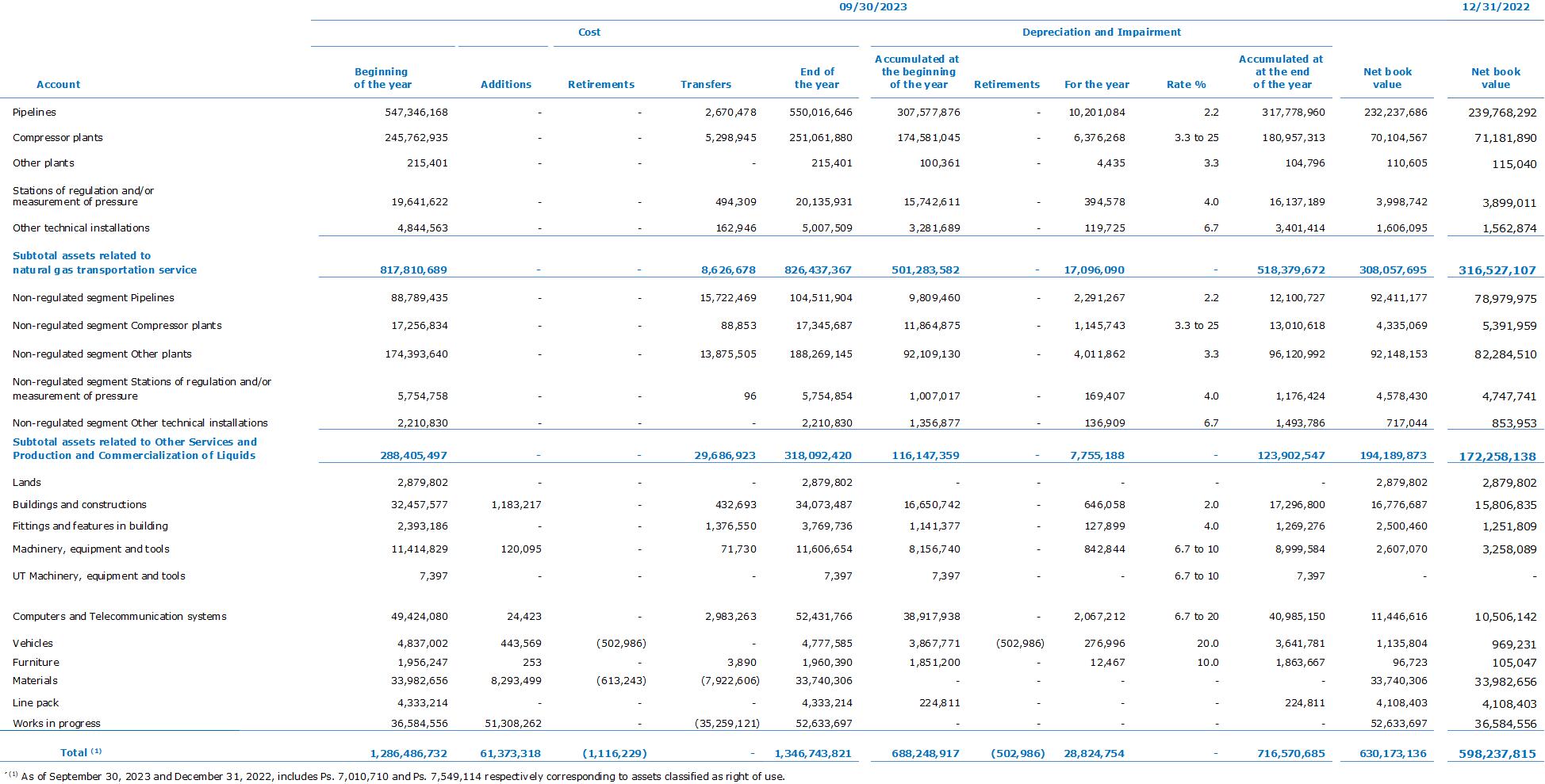Click 'Subtotal assets related to Other Services' label
The height and width of the screenshot is (784, 1545).
click(x=135, y=449)
